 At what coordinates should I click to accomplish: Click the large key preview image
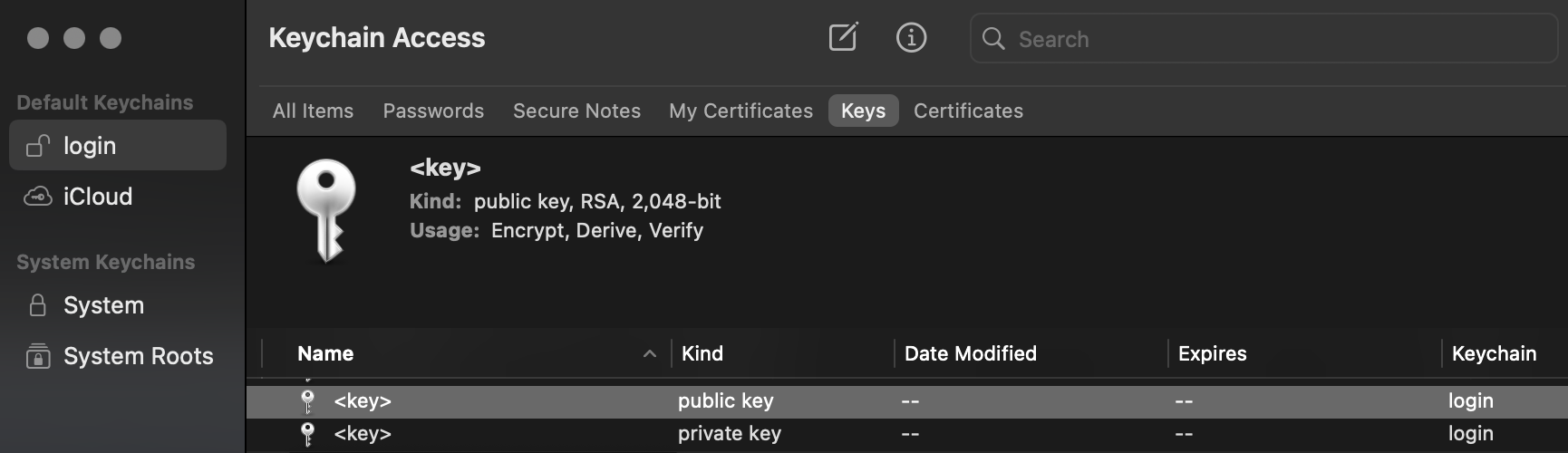[326, 210]
